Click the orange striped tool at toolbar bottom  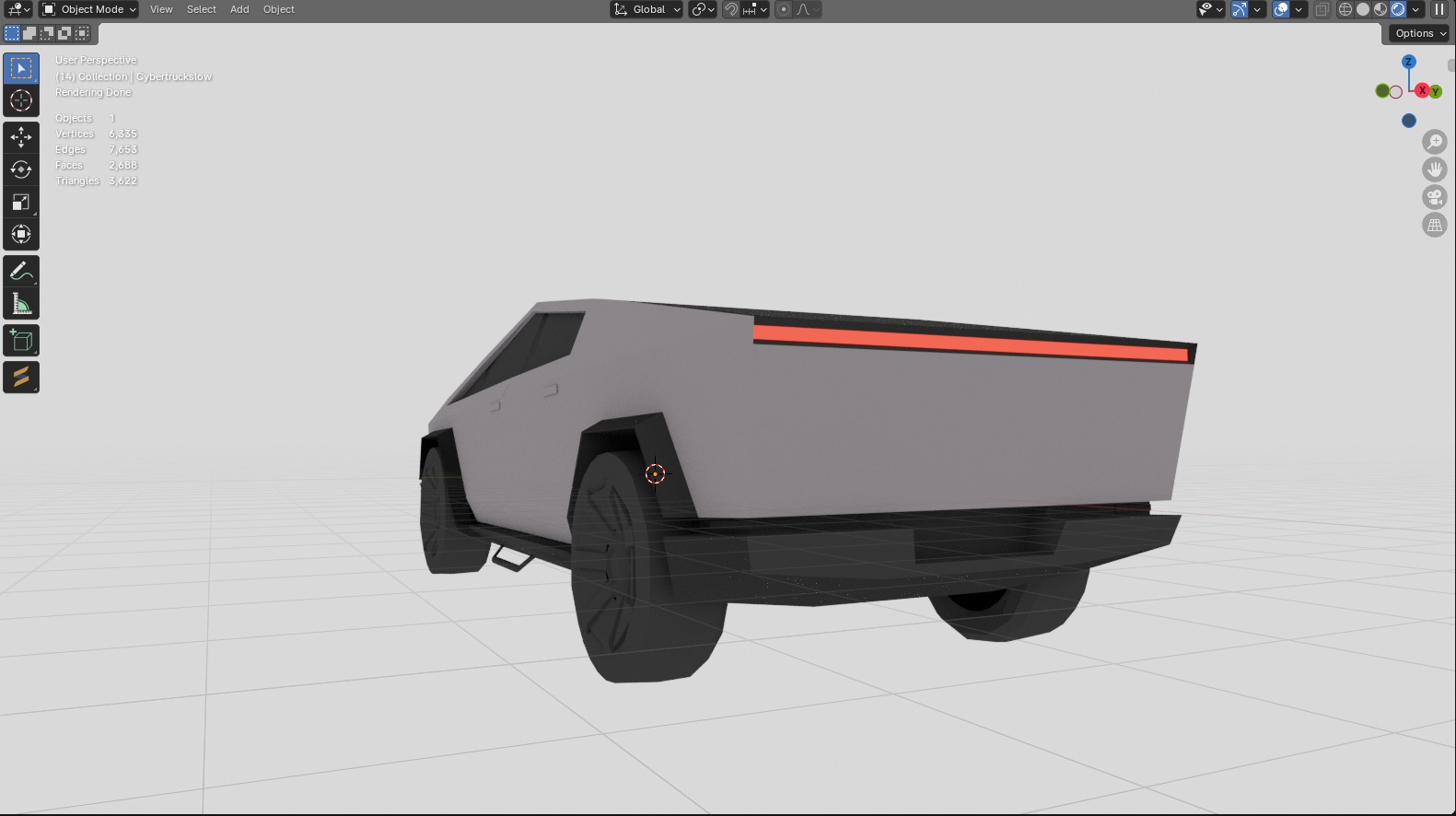pos(21,378)
